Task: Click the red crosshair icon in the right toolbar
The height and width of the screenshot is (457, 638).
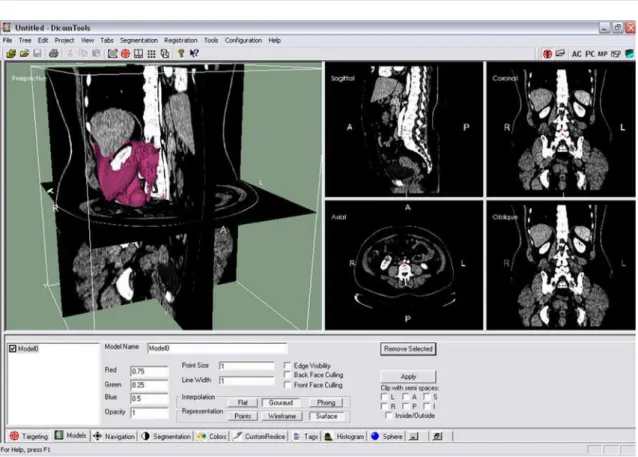Action: (x=547, y=54)
